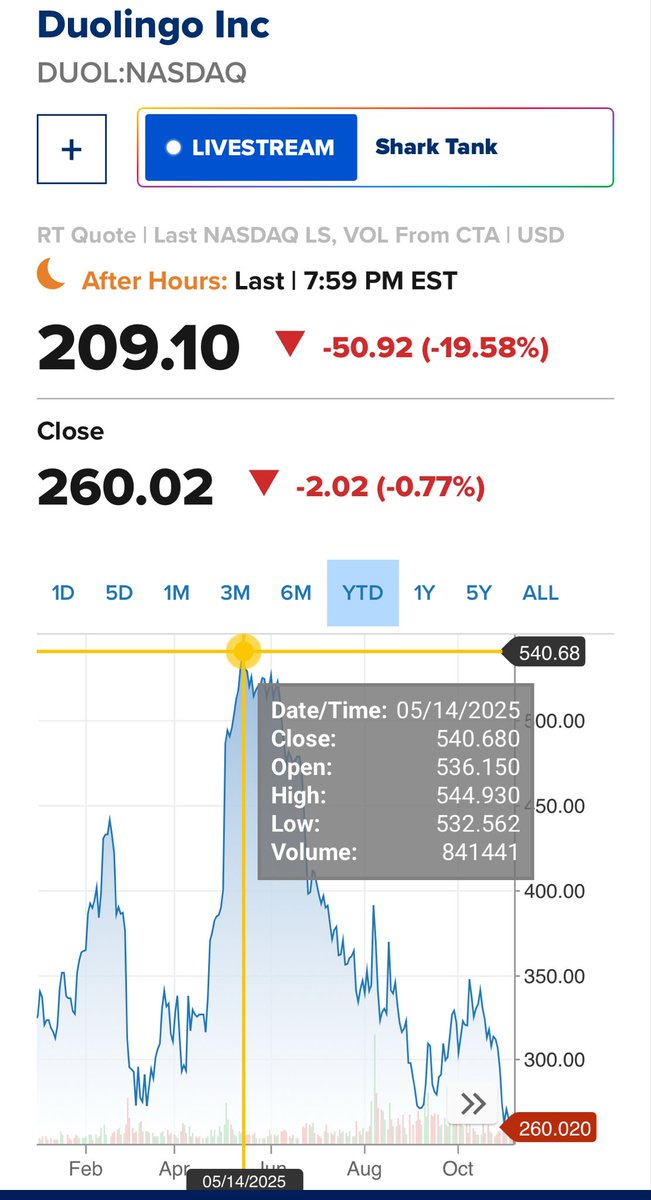
Task: Switch chart to the 3M range
Action: tap(235, 593)
